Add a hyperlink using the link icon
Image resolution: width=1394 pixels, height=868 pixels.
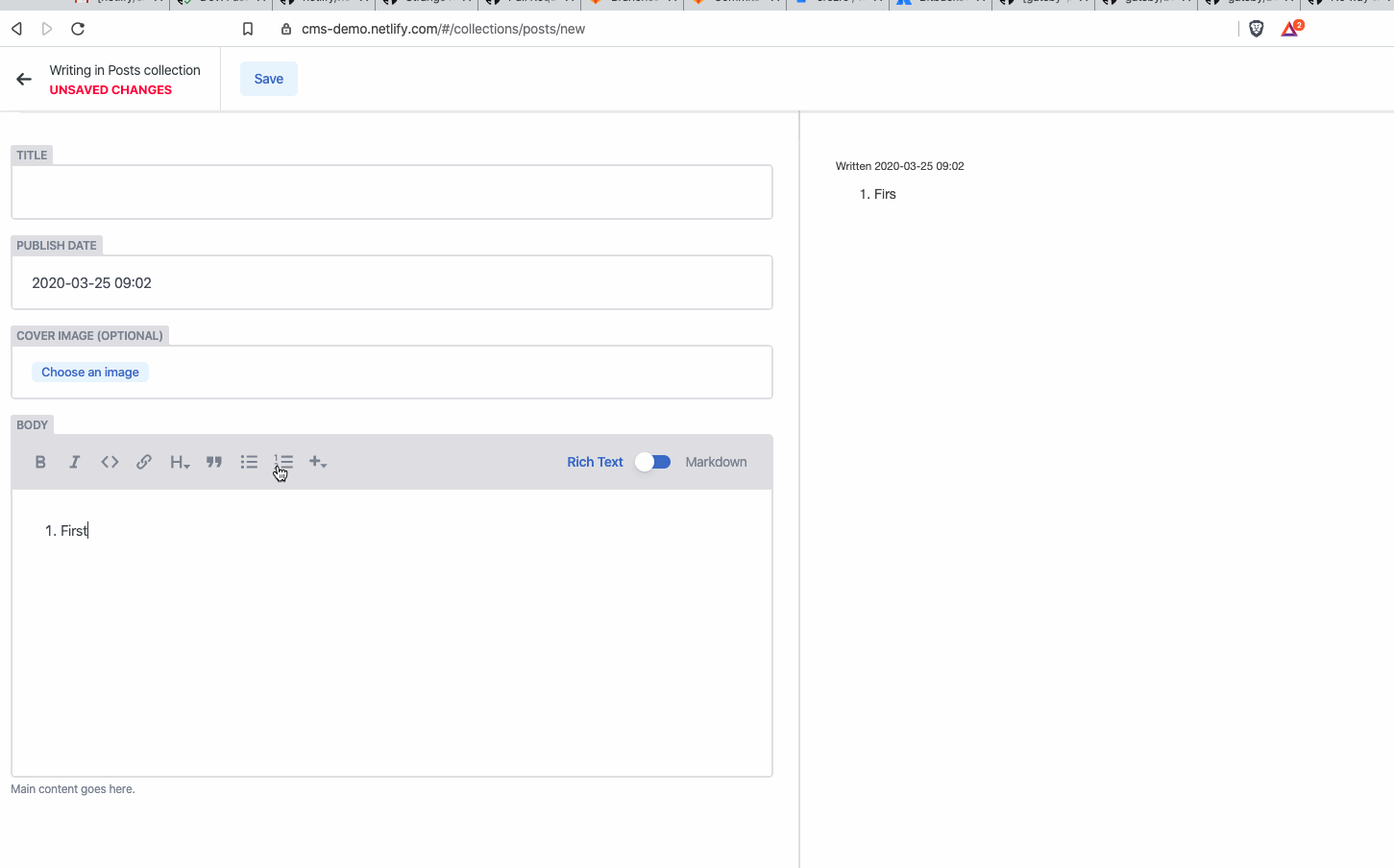pyautogui.click(x=144, y=462)
